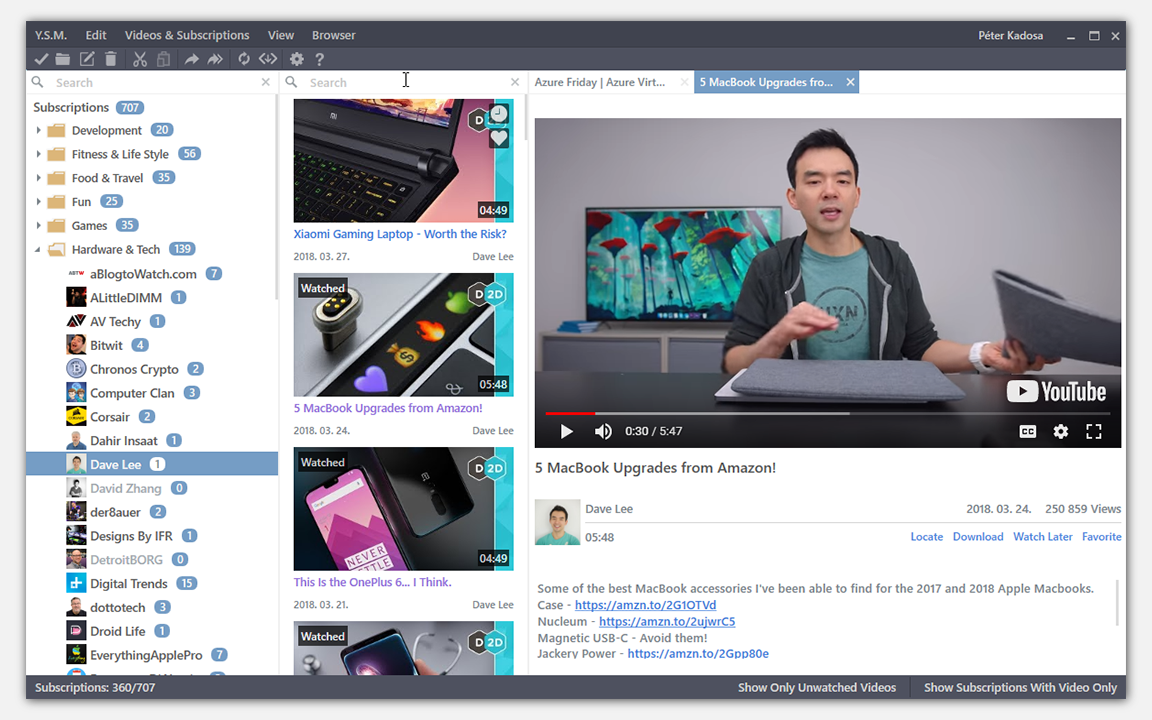Open the Y.S.M. menu
Viewport: 1152px width, 720px height.
click(x=51, y=35)
